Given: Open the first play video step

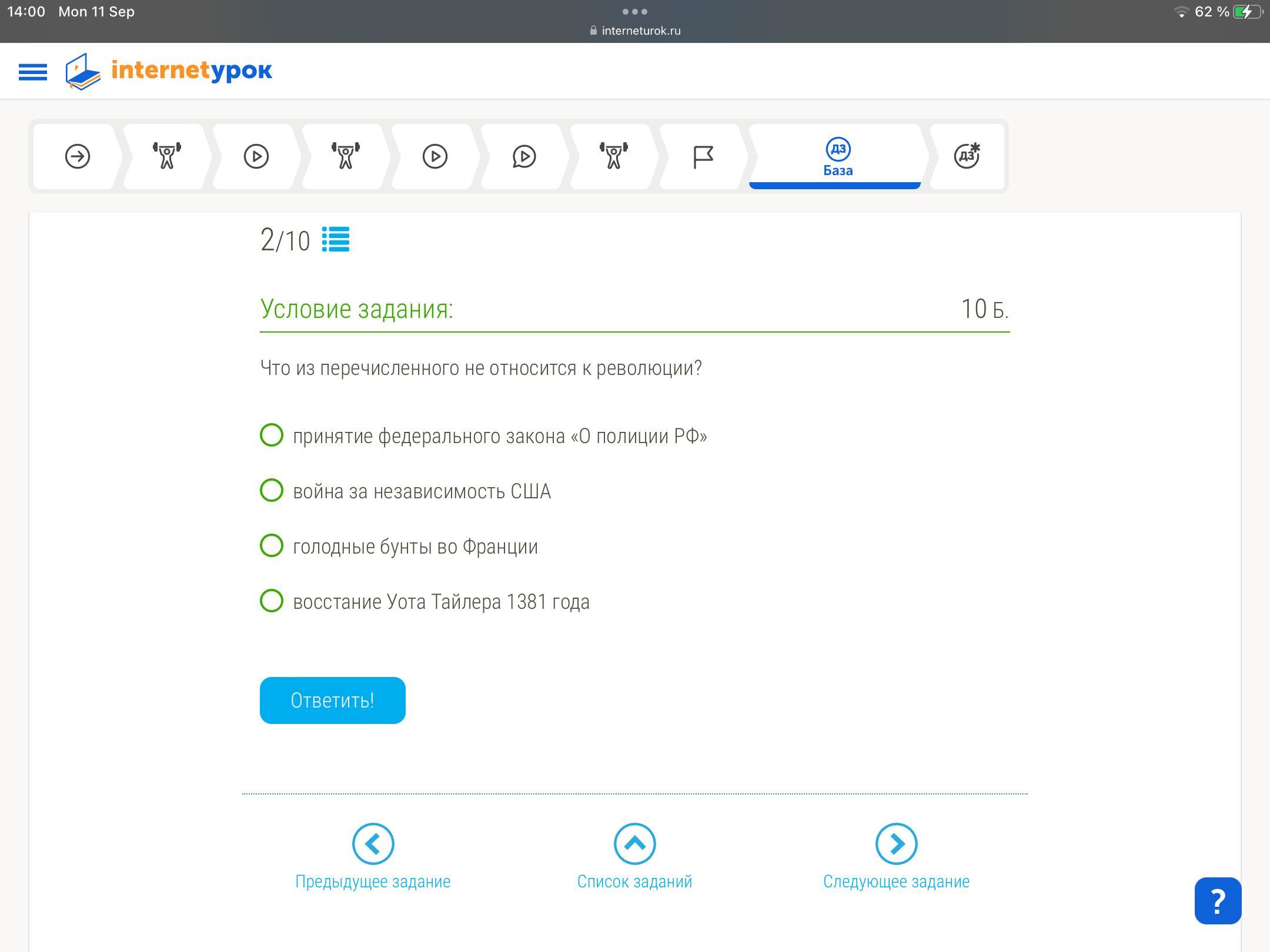Looking at the screenshot, I should tap(256, 156).
